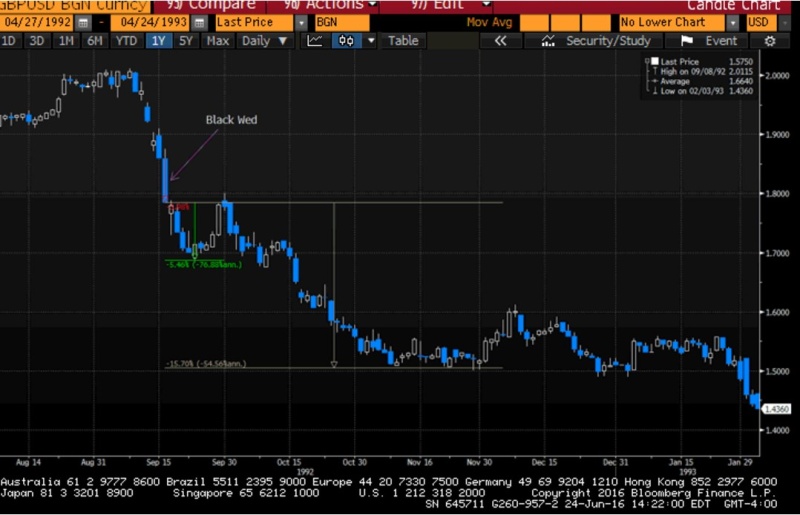Image resolution: width=800 pixels, height=515 pixels.
Task: Click first Mov Avg input box
Action: click(x=534, y=22)
